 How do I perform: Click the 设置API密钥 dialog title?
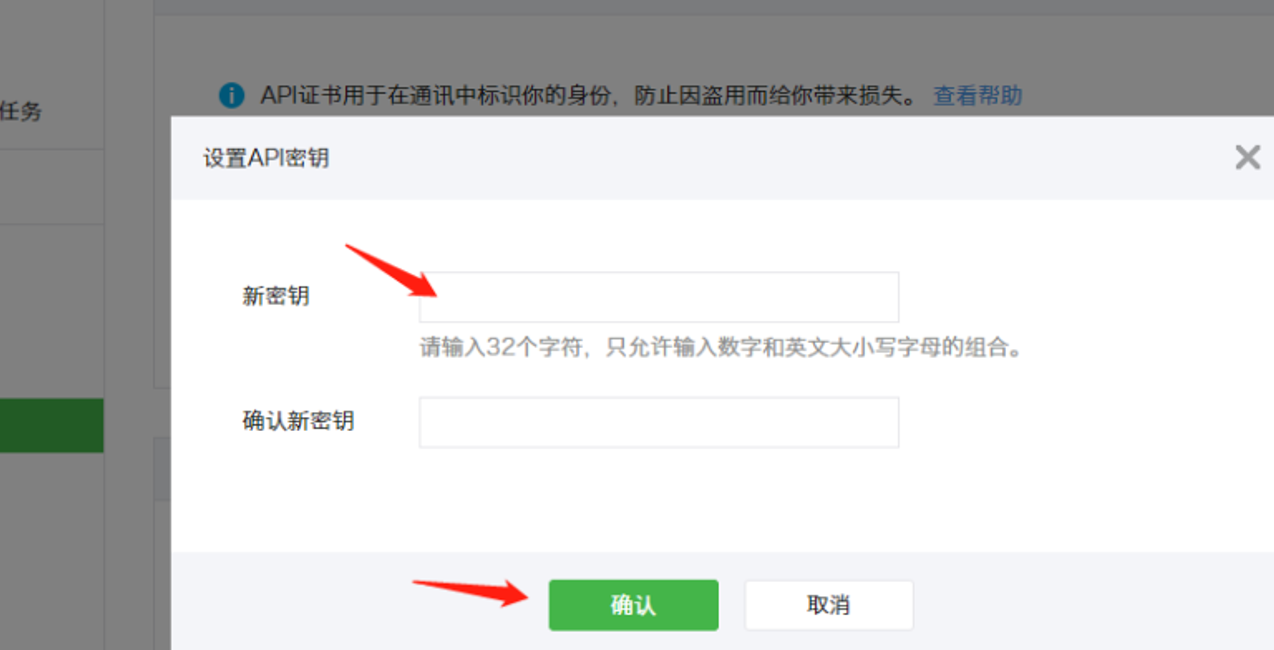pyautogui.click(x=266, y=158)
